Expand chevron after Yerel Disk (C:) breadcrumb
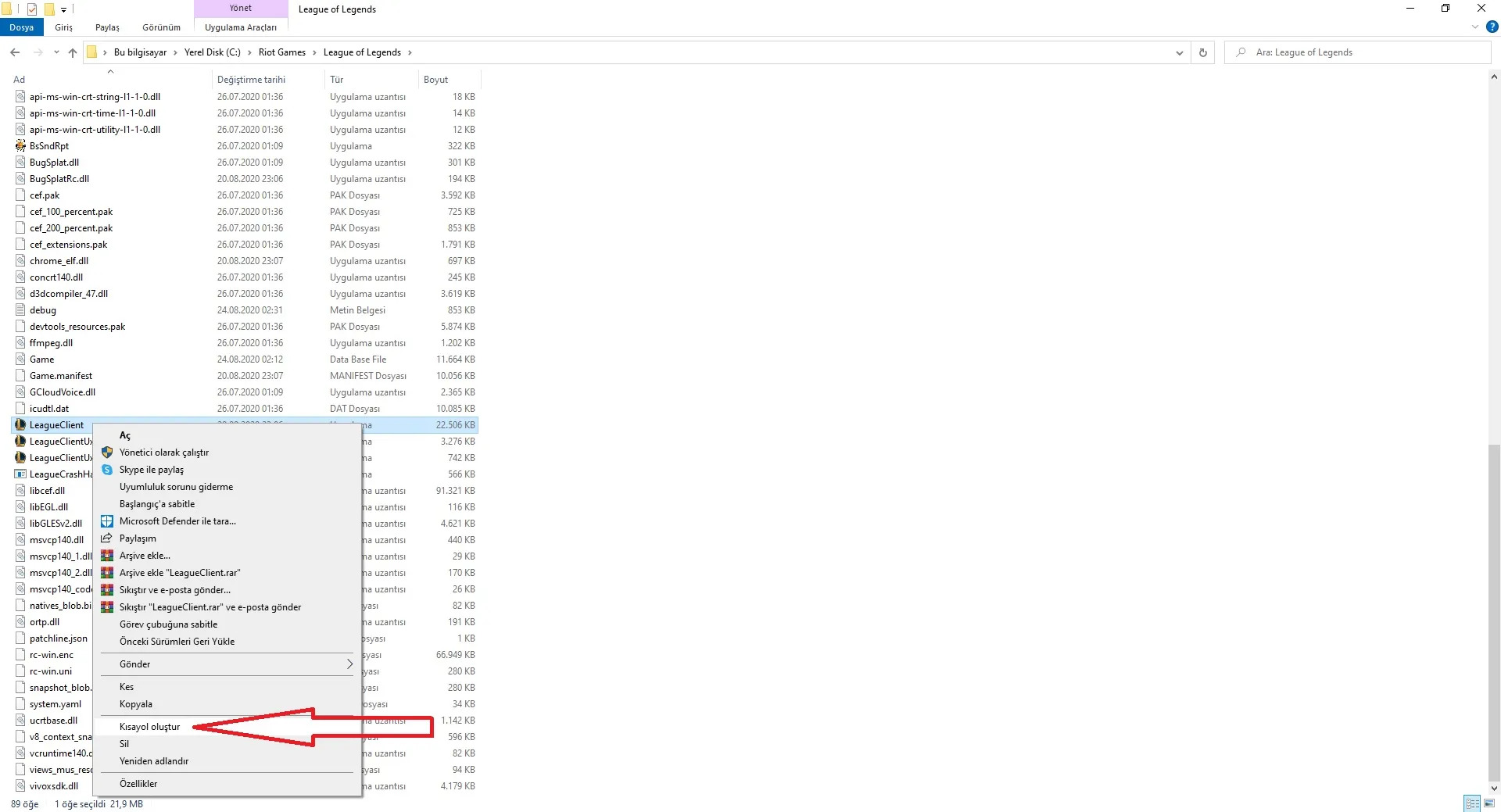Viewport: 1501px width, 812px height. [x=249, y=52]
